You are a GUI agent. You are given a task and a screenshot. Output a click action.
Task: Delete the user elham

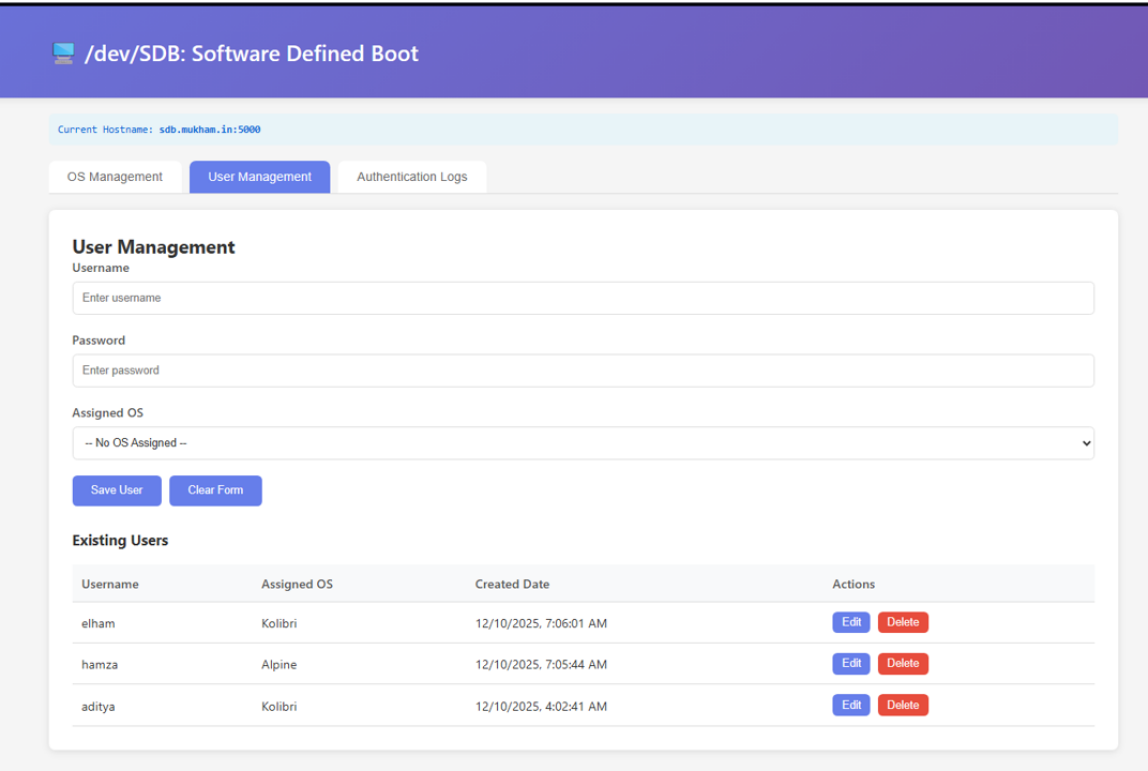[x=902, y=622]
